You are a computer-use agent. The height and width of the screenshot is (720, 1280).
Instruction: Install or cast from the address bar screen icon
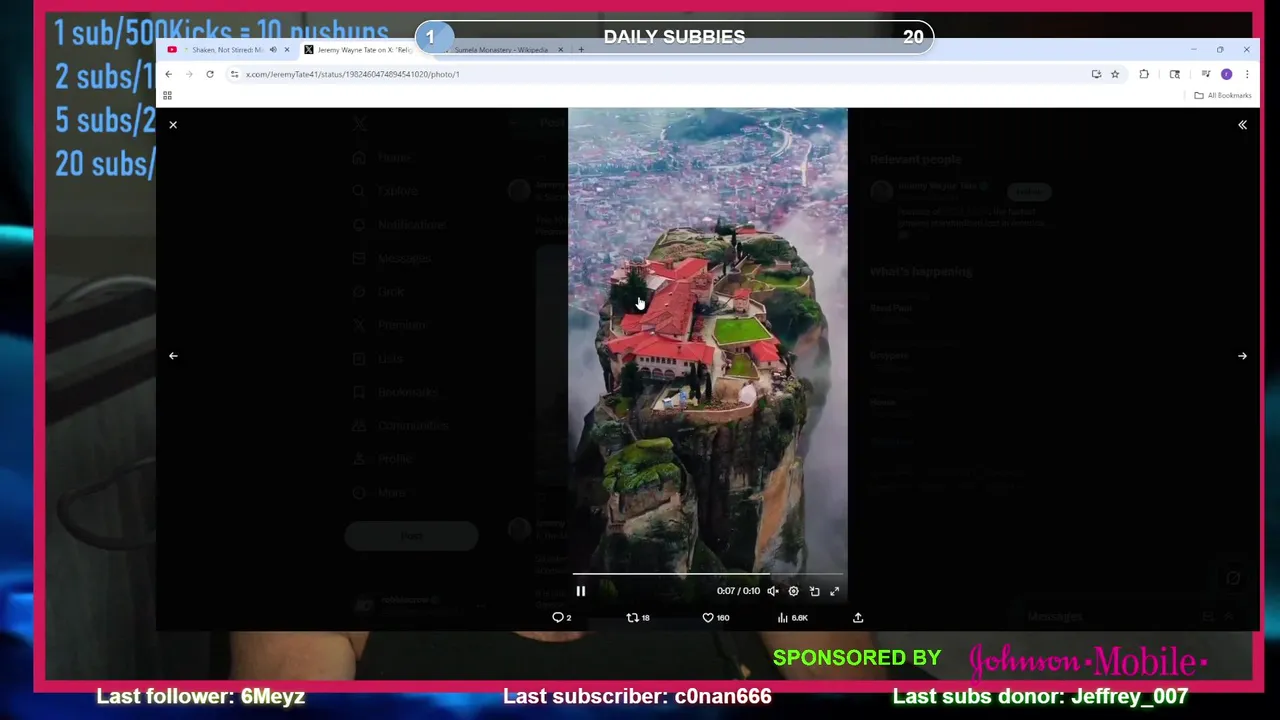pyautogui.click(x=1096, y=74)
